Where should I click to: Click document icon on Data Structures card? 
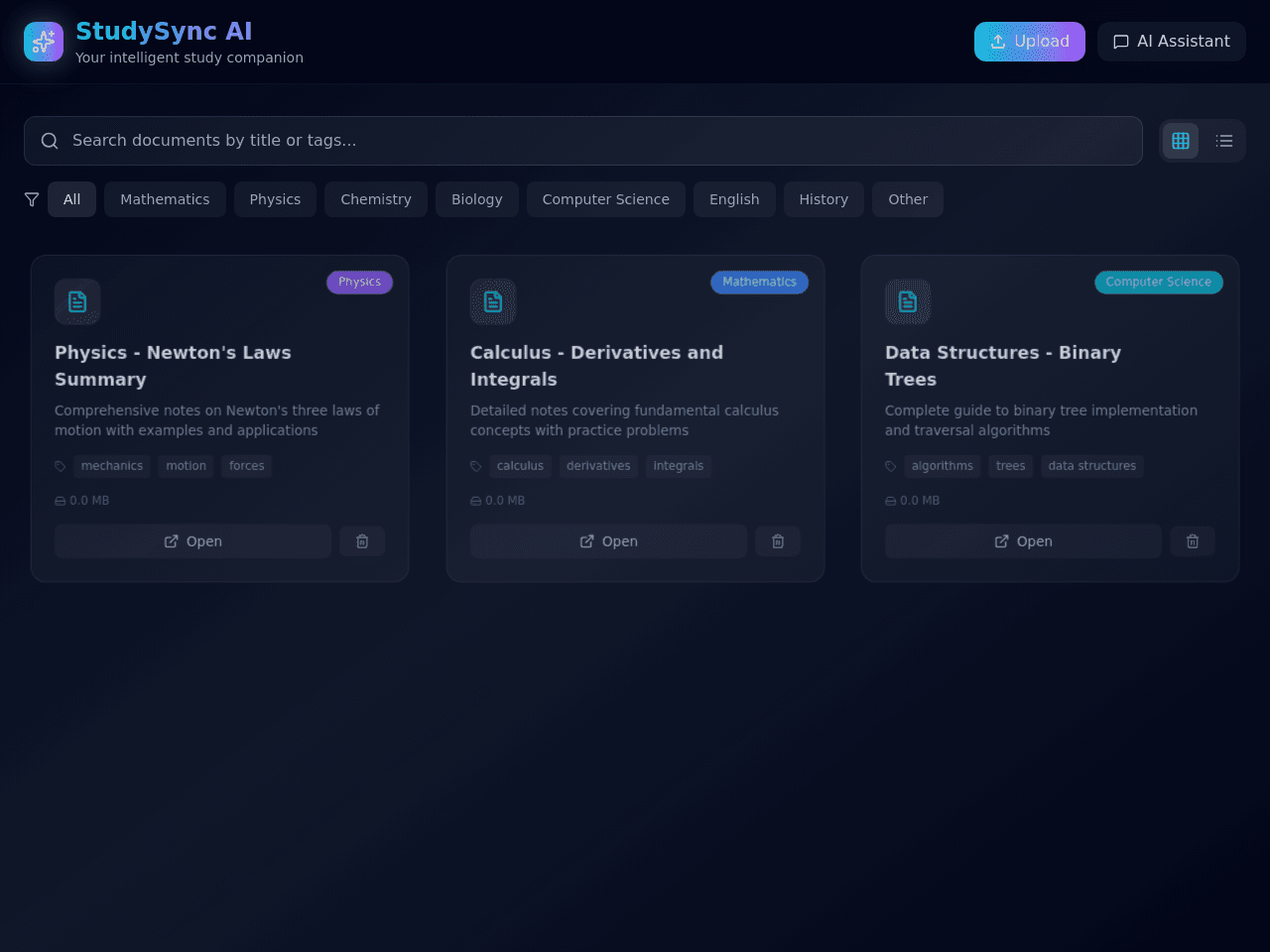pyautogui.click(x=908, y=301)
